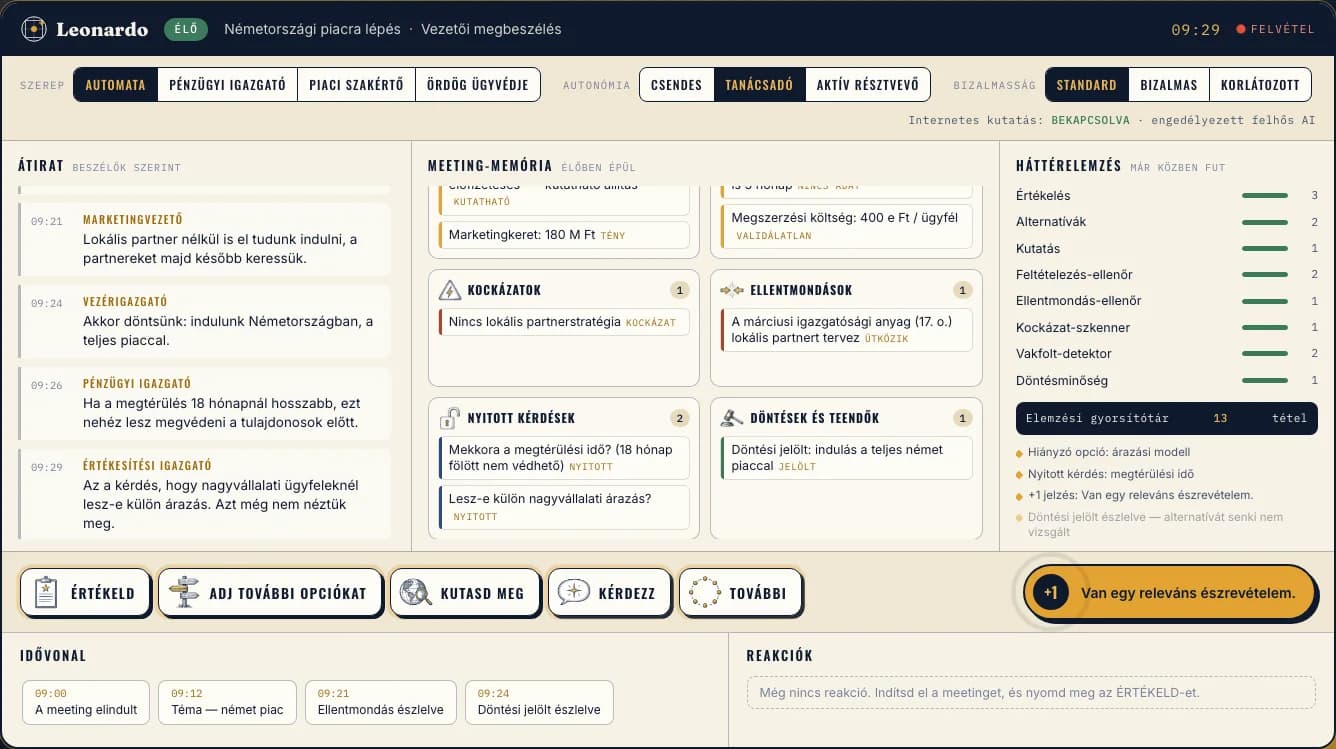Open the Lesz-e külön nagyvállalati árazás question
This screenshot has width=1336, height=749.
[564, 507]
